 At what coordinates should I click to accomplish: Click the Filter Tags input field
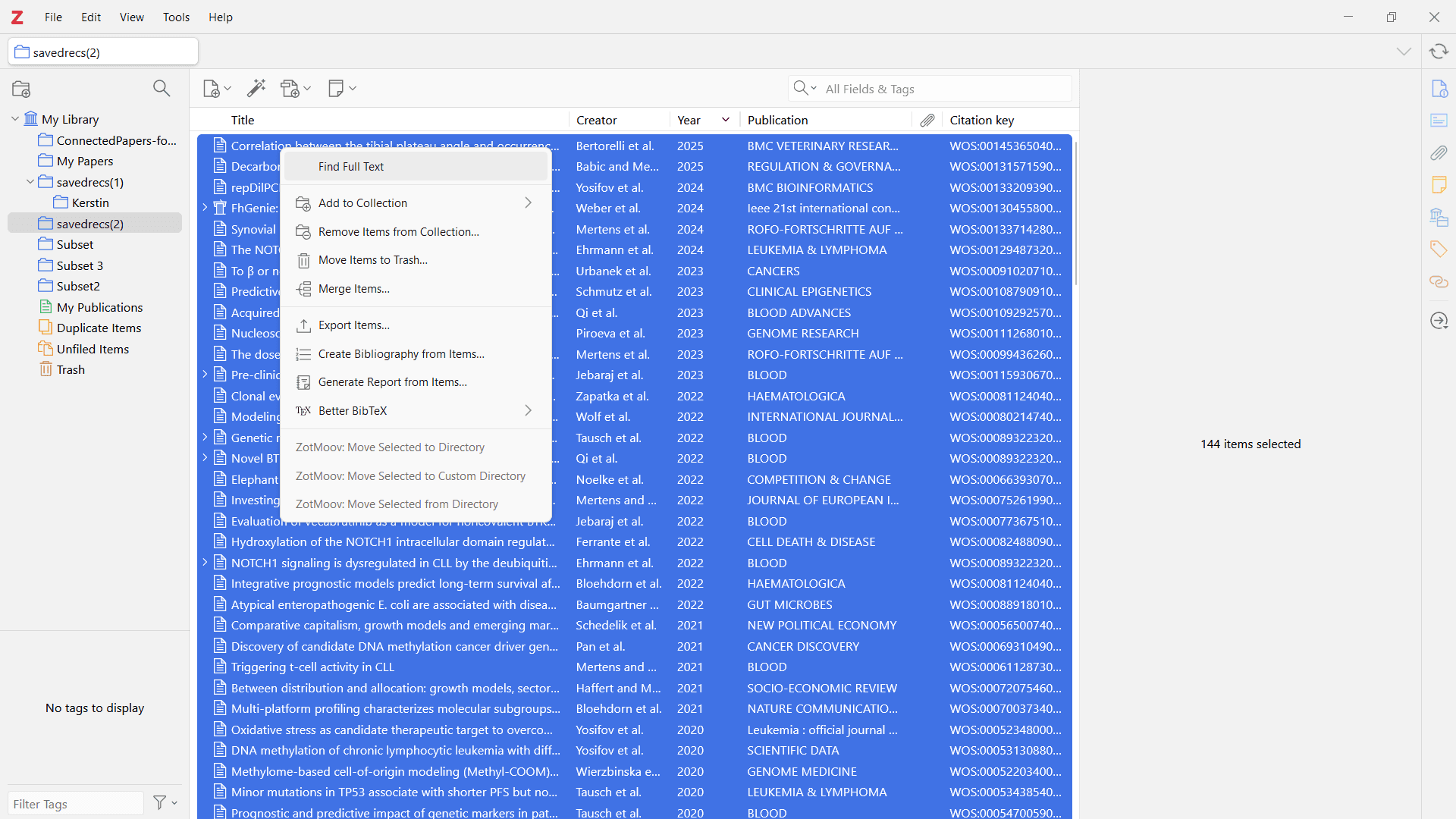(76, 804)
